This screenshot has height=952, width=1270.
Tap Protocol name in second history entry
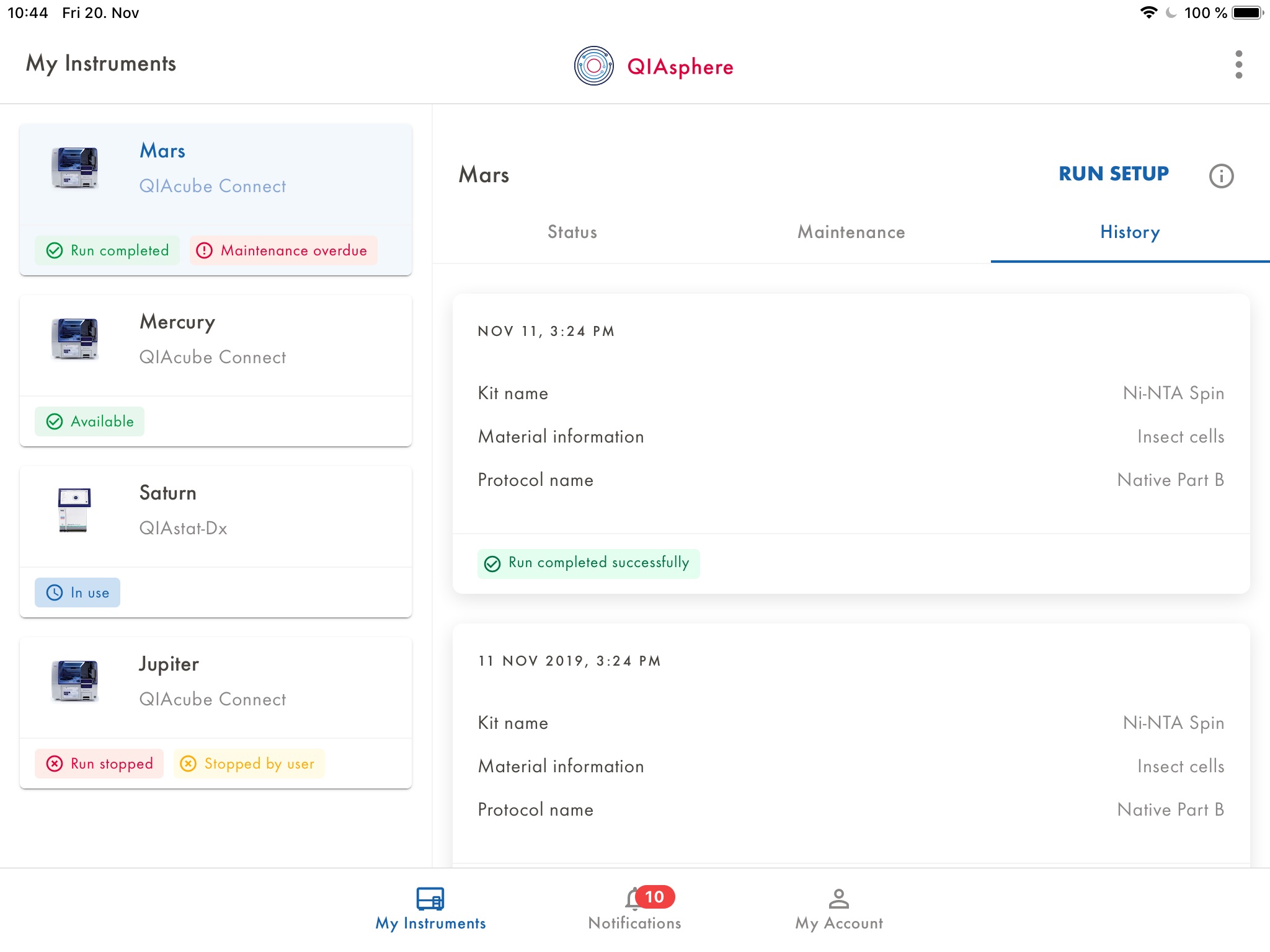click(x=535, y=809)
